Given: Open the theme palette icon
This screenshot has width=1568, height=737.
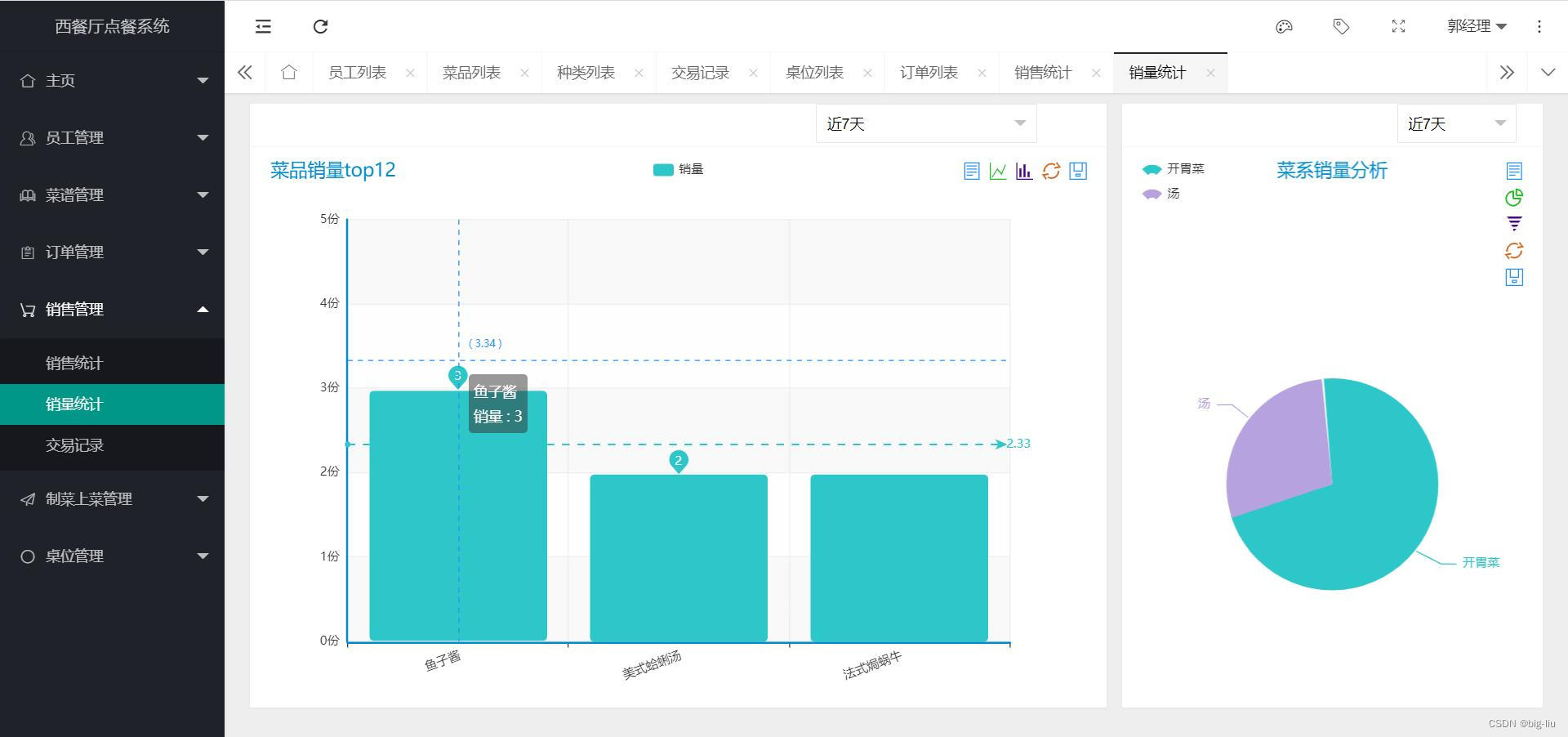Looking at the screenshot, I should (1284, 27).
